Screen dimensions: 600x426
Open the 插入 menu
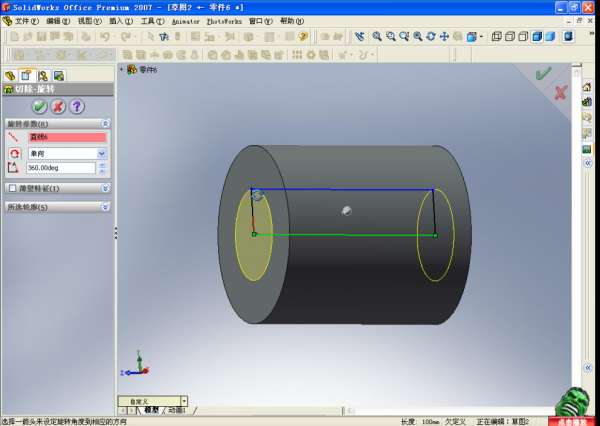coord(118,20)
